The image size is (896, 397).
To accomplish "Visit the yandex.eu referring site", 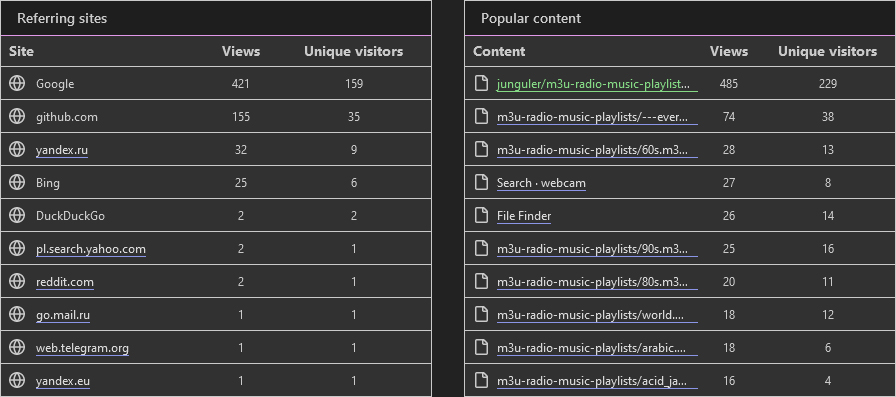I will coord(63,381).
